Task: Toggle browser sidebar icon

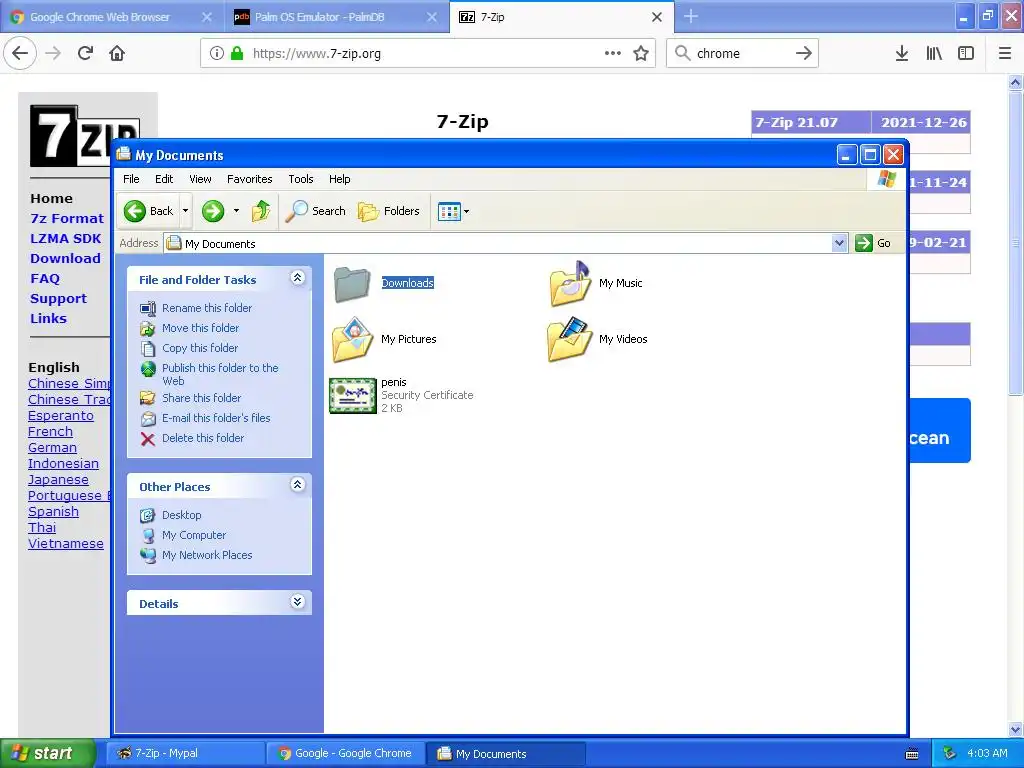Action: tap(966, 54)
